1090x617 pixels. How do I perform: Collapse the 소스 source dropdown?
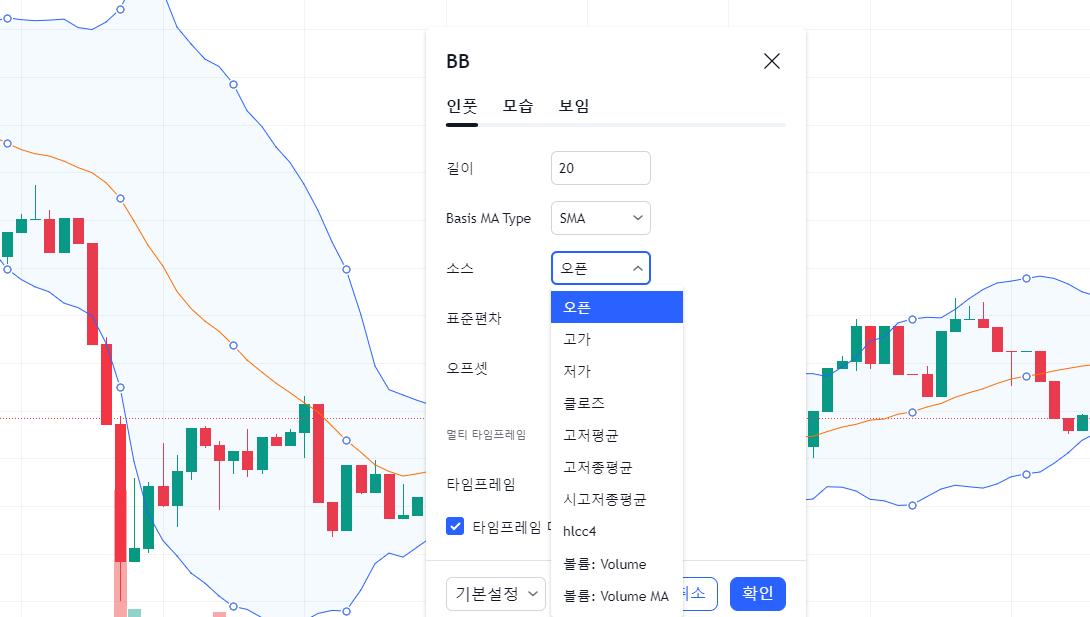(x=600, y=268)
